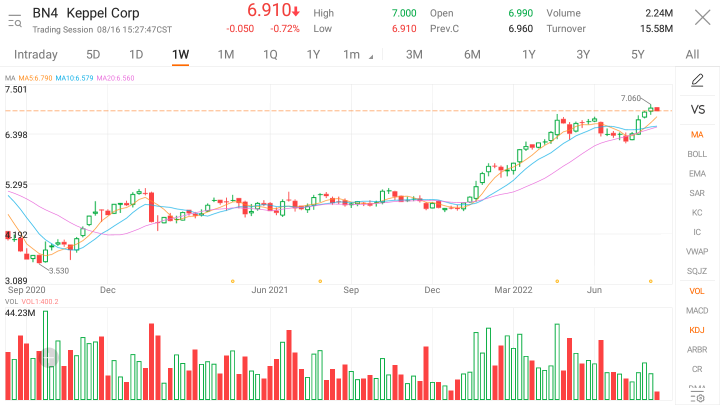Viewport: 720px width, 405px height.
Task: Click the 7.060 high price marker
Action: (x=630, y=98)
